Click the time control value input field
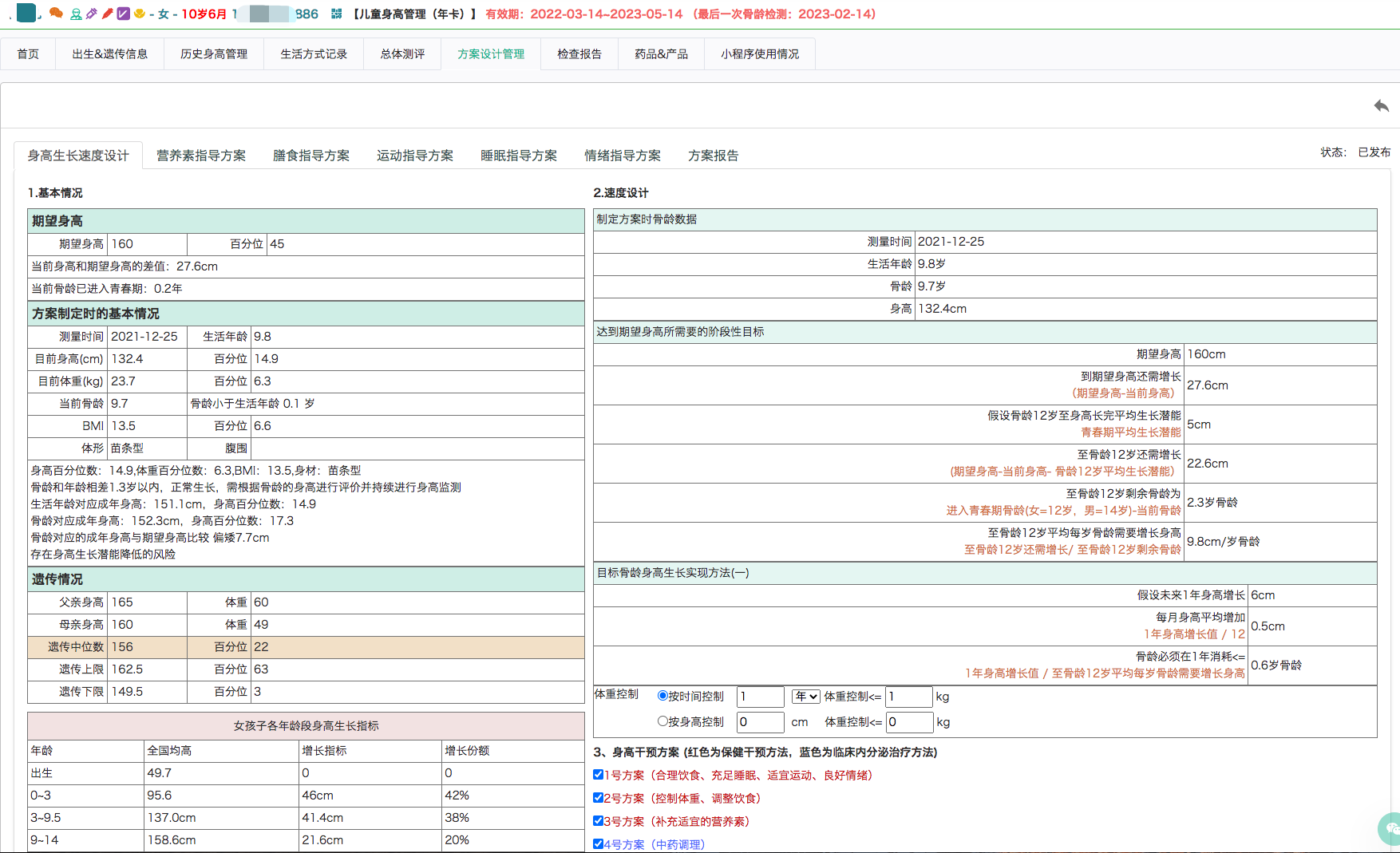Image resolution: width=1400 pixels, height=853 pixels. pos(761,697)
